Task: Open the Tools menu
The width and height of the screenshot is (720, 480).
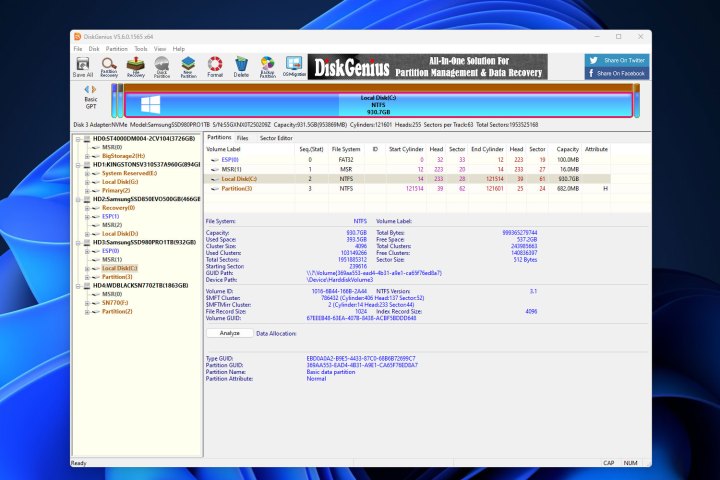Action: coord(141,48)
